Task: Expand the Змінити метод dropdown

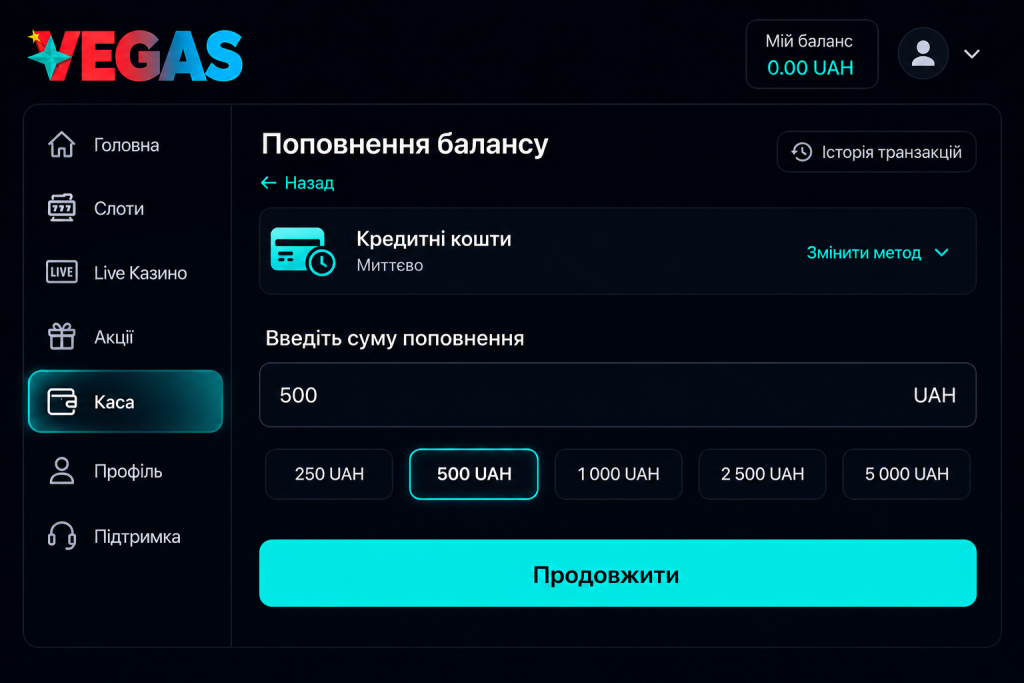Action: [x=877, y=253]
